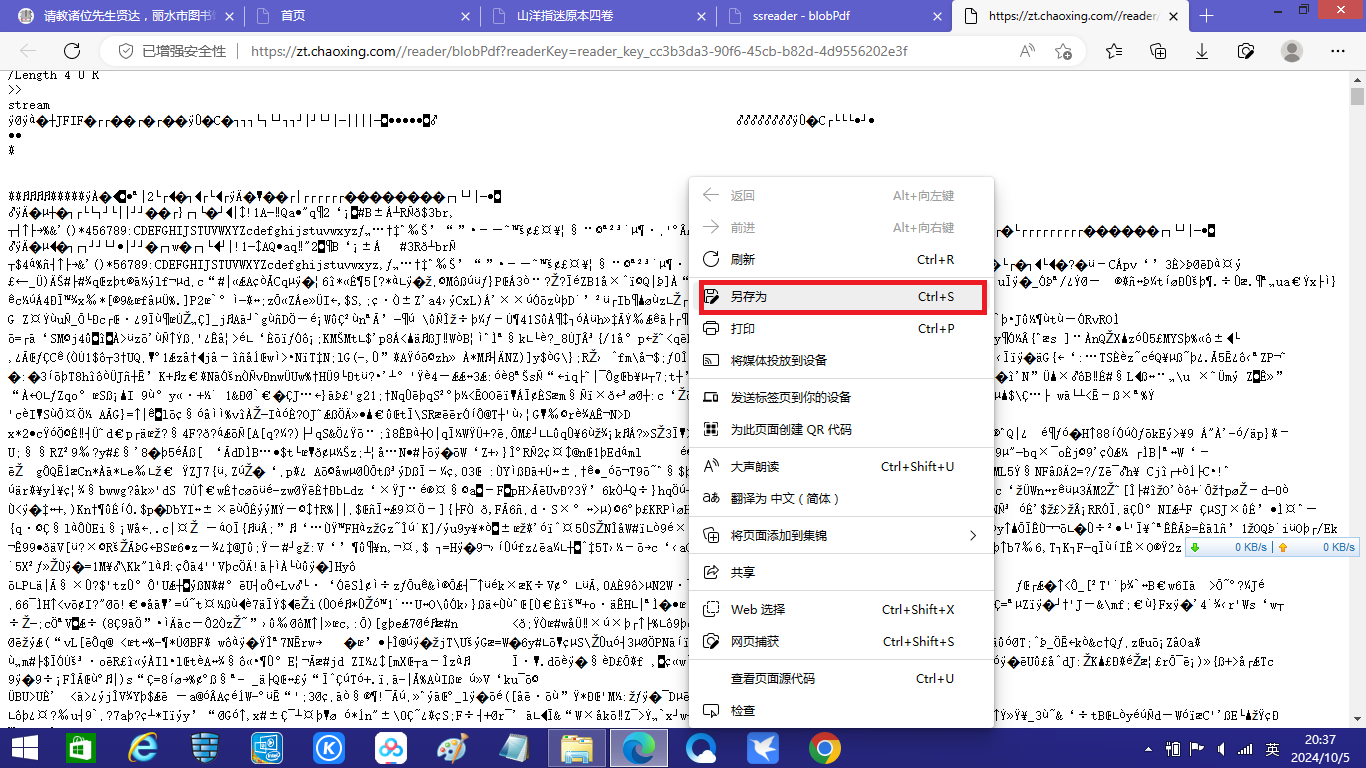Click the QR code icon in the menu

click(712, 429)
